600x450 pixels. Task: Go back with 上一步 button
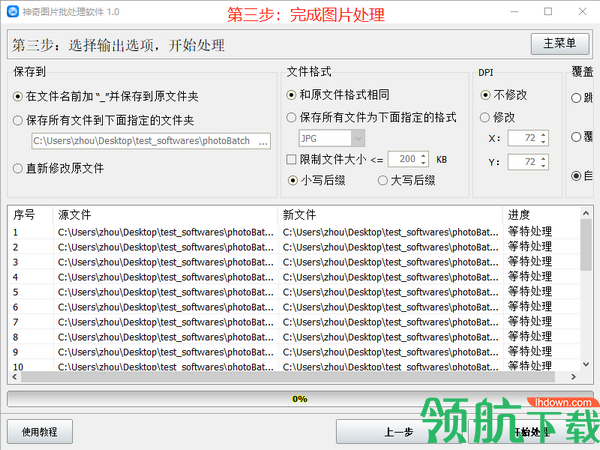coord(399,432)
